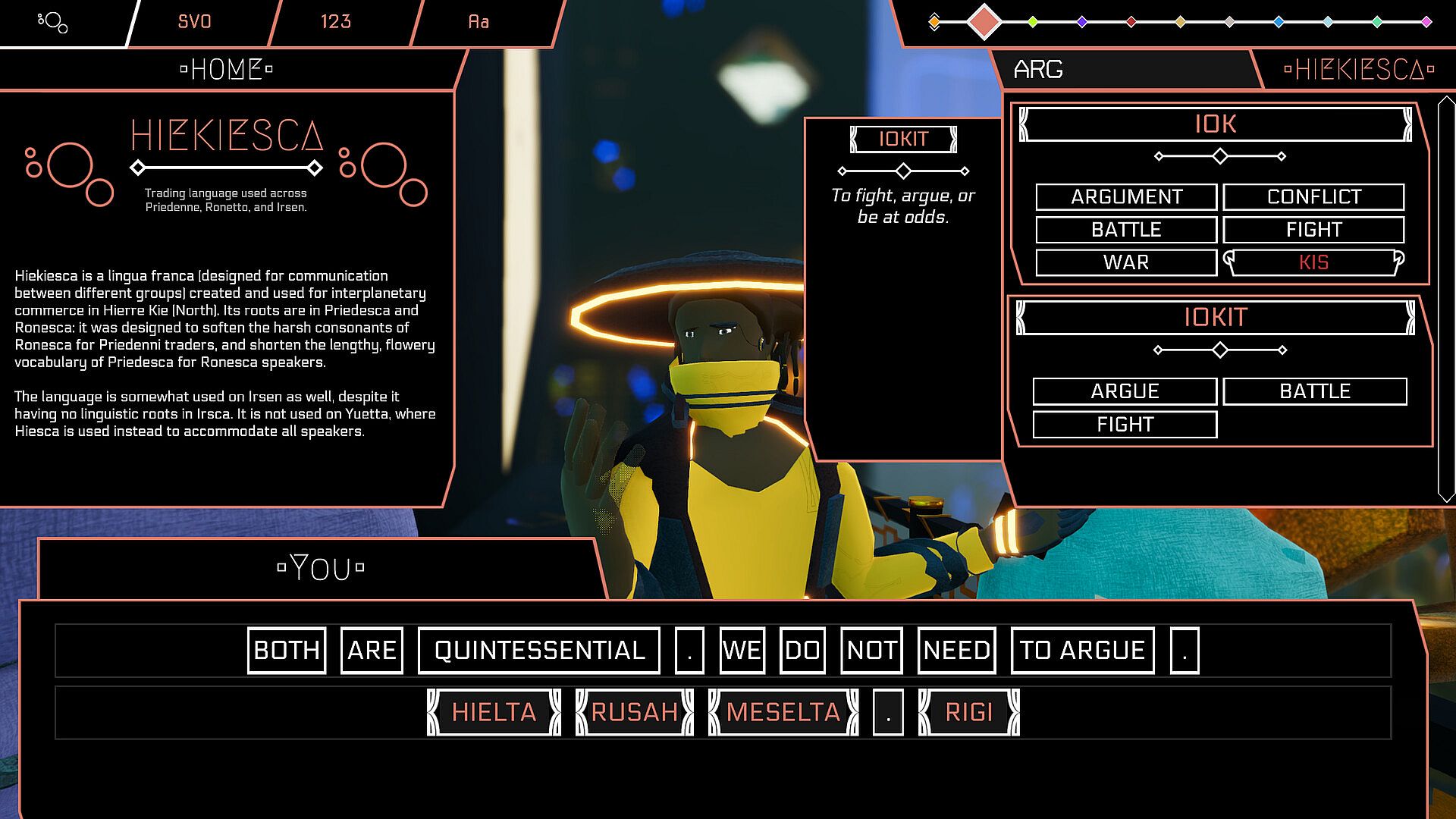Pick the ARGUE meaning under IOKIT
This screenshot has width=1456, height=819.
pyautogui.click(x=1125, y=391)
